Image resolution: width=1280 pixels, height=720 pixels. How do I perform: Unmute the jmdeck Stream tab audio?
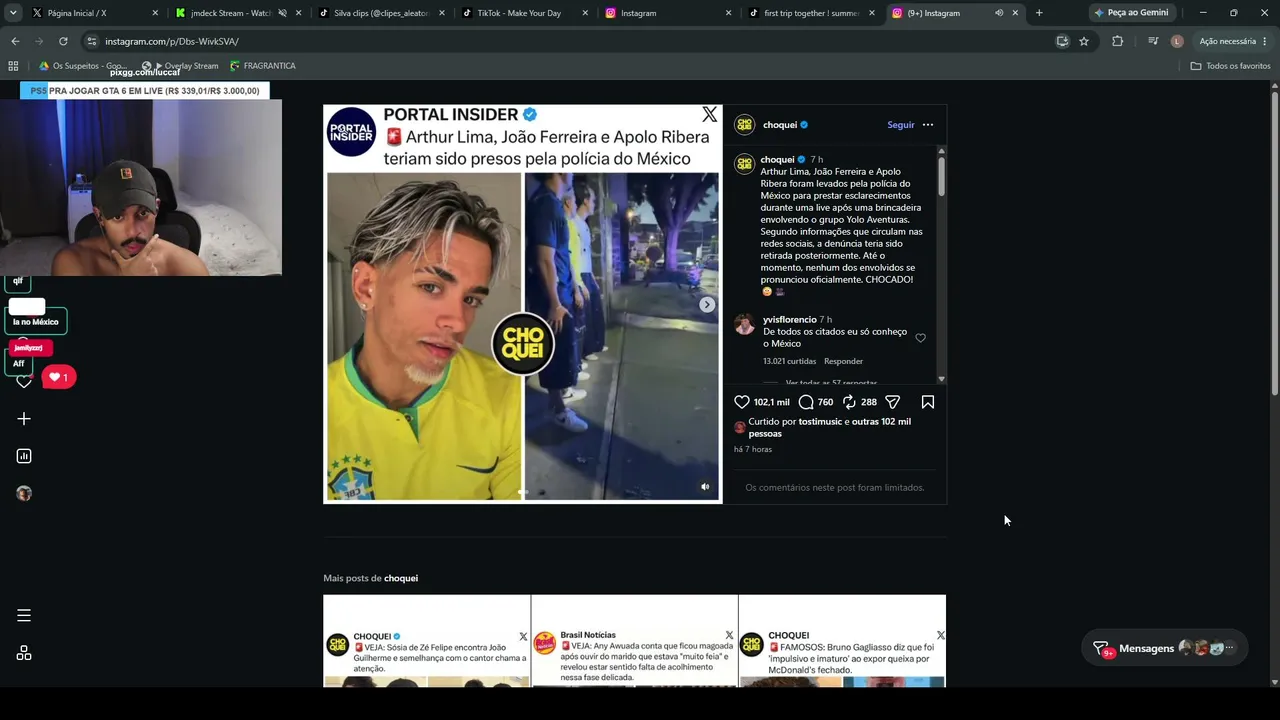click(282, 13)
